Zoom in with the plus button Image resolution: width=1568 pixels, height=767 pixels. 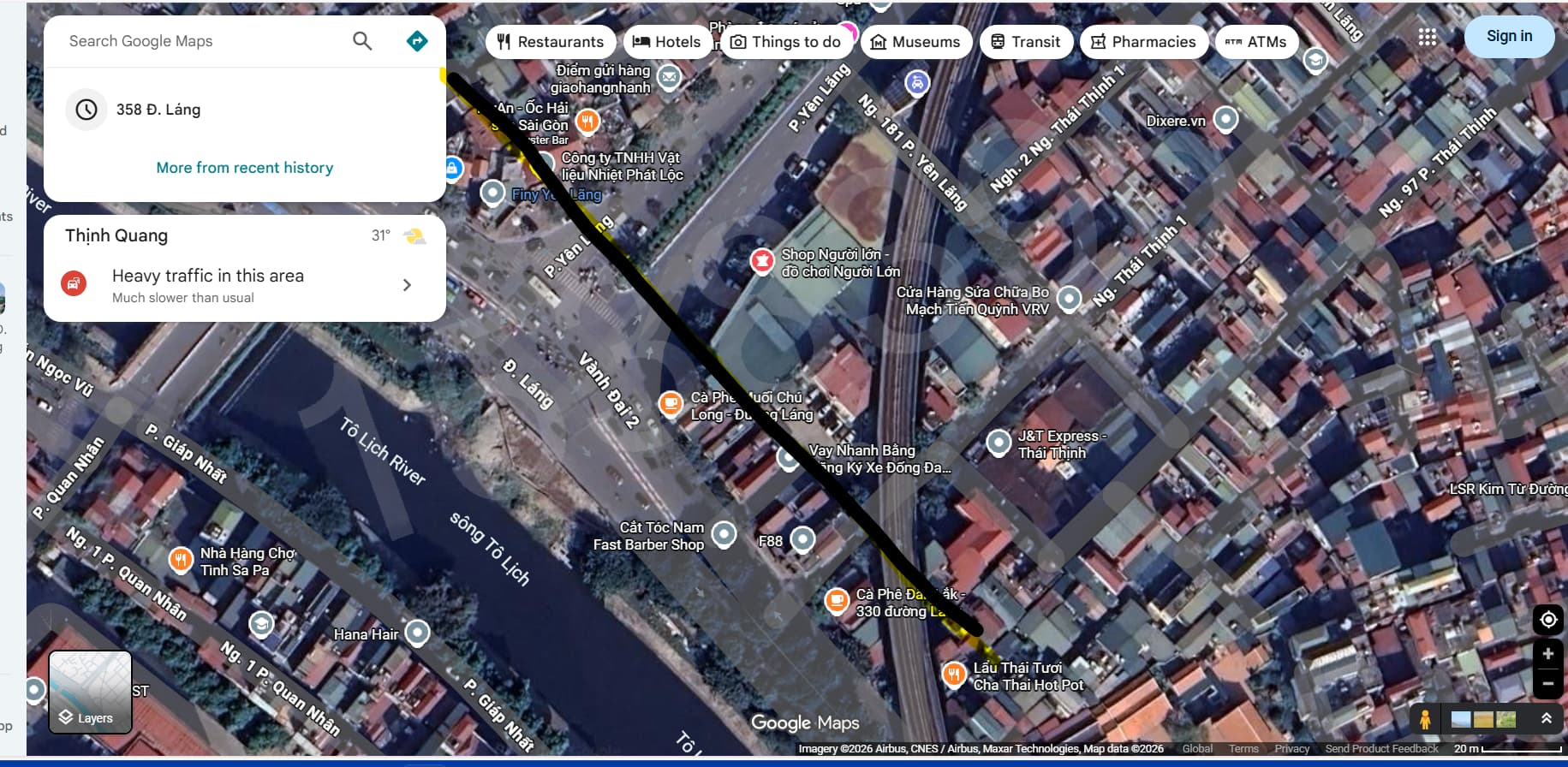point(1548,655)
